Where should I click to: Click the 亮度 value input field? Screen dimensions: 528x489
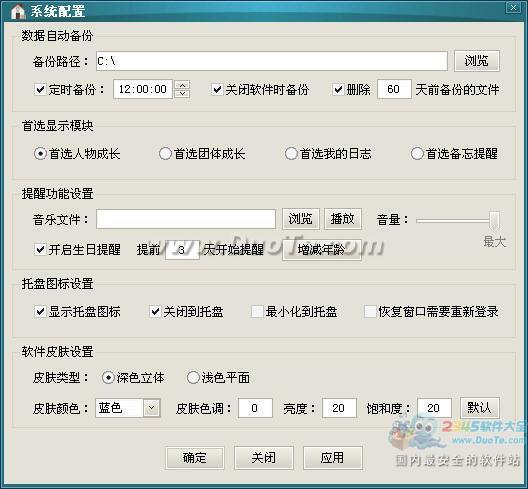[x=339, y=408]
